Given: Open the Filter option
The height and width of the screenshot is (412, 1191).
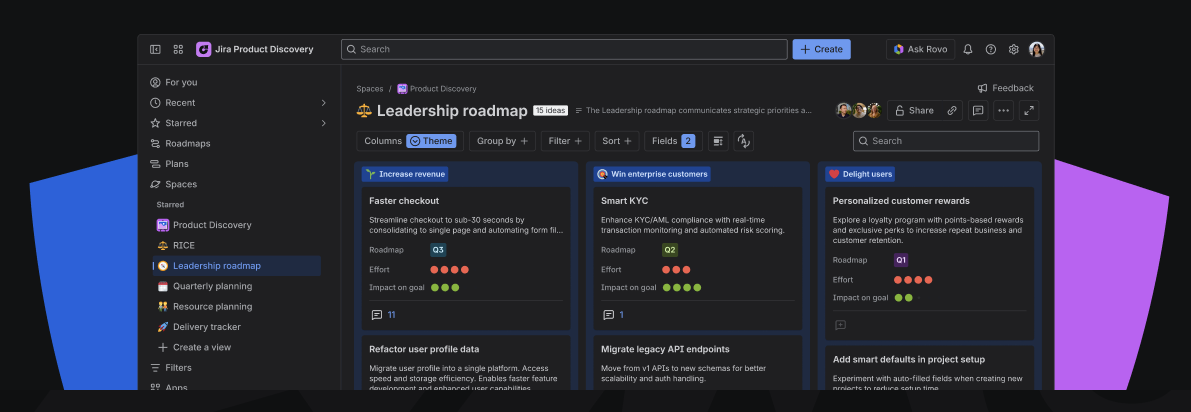Looking at the screenshot, I should [x=565, y=141].
